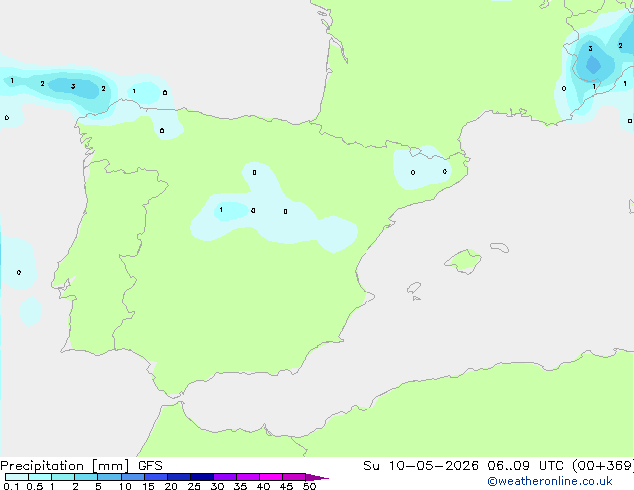Click the '25' legend scale label

[194, 486]
